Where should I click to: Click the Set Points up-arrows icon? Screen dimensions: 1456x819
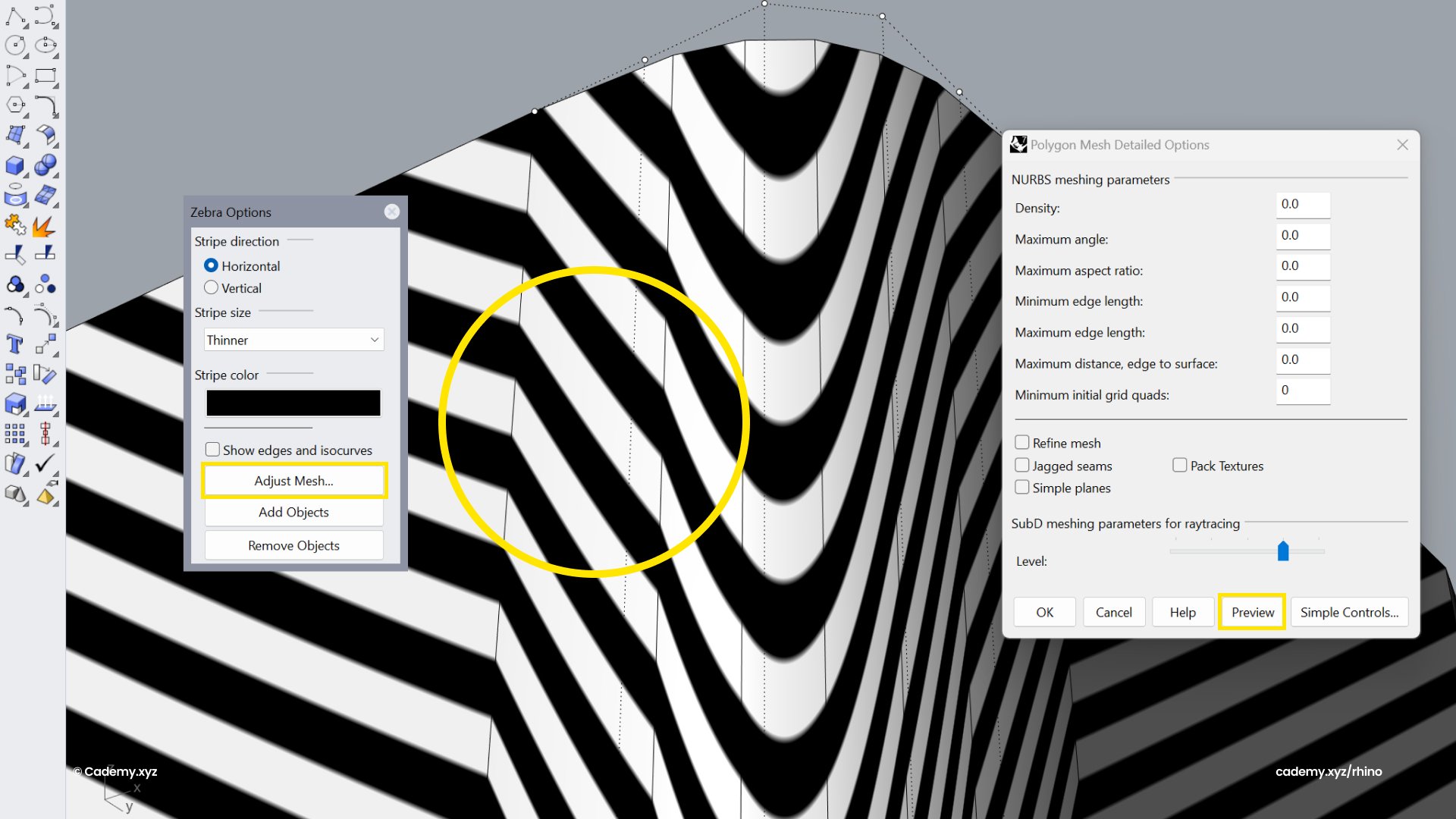tap(45, 404)
